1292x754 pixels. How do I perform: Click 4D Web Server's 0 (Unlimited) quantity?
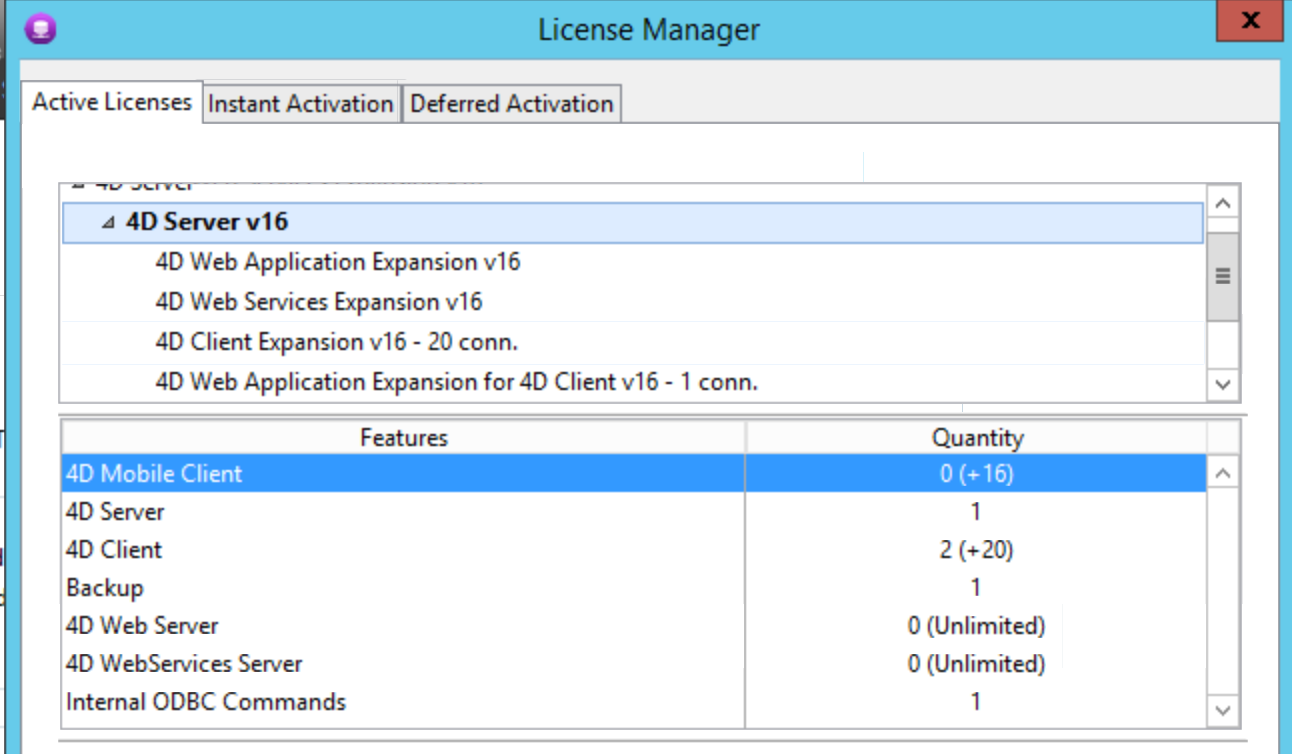[976, 625]
